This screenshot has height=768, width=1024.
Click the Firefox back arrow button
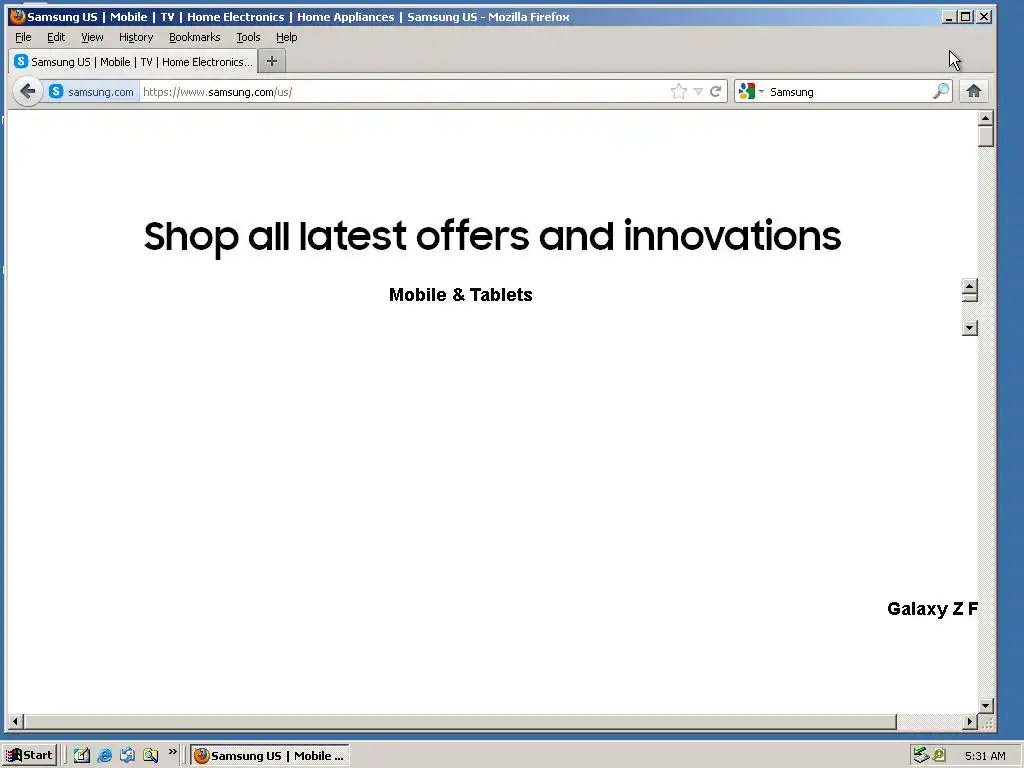pos(27,91)
